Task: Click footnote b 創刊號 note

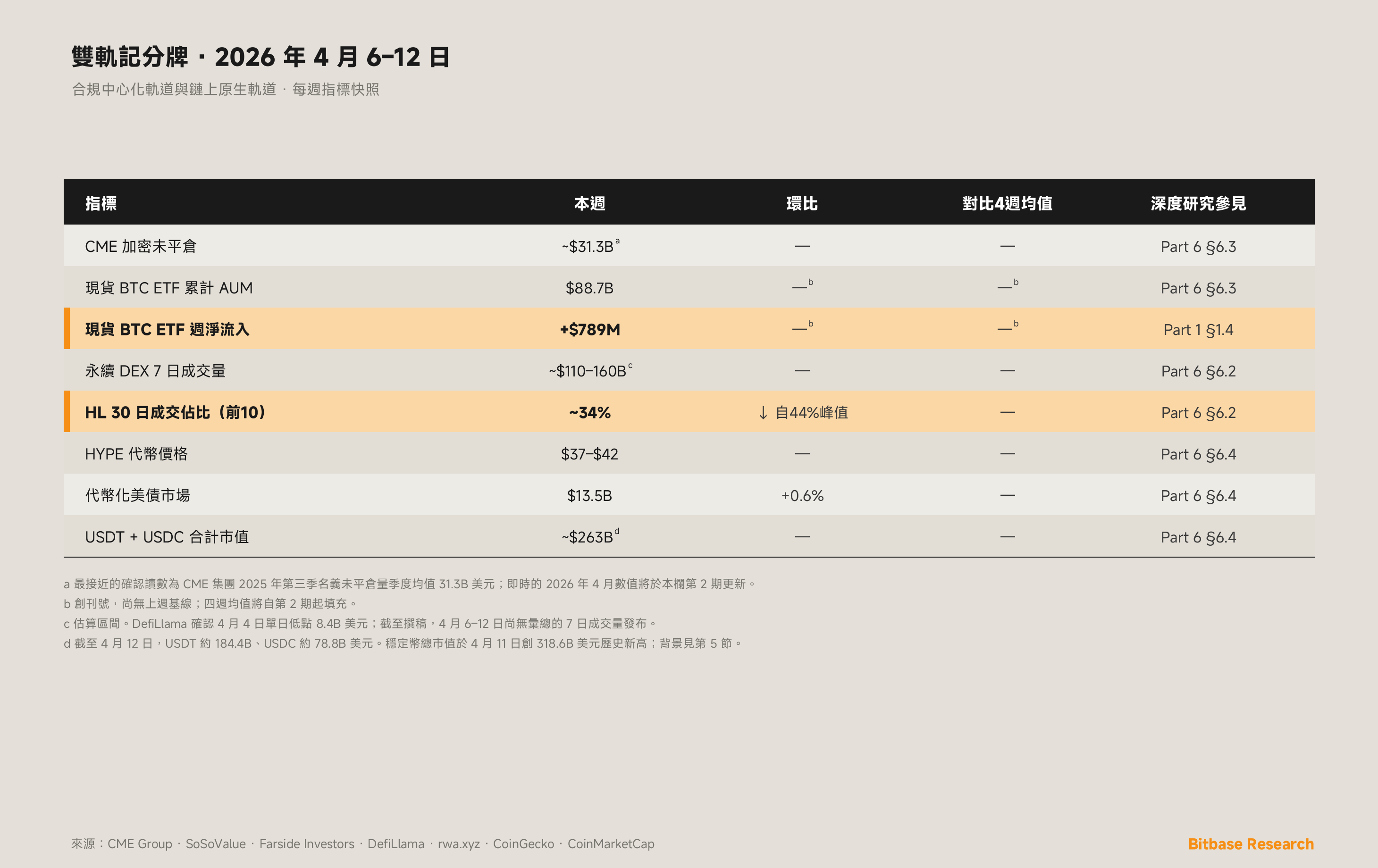Action: click(x=210, y=604)
